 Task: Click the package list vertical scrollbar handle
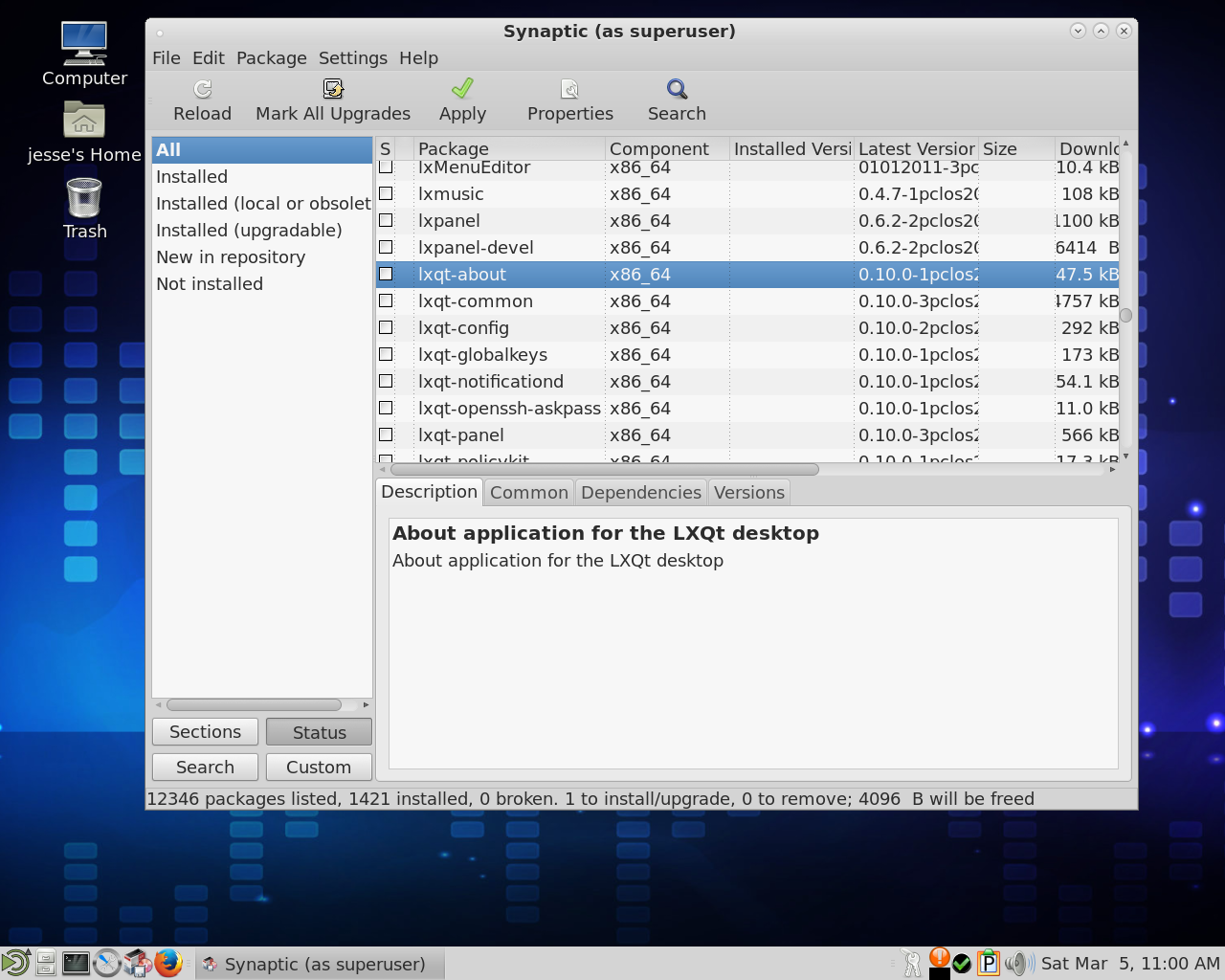pos(1125,315)
